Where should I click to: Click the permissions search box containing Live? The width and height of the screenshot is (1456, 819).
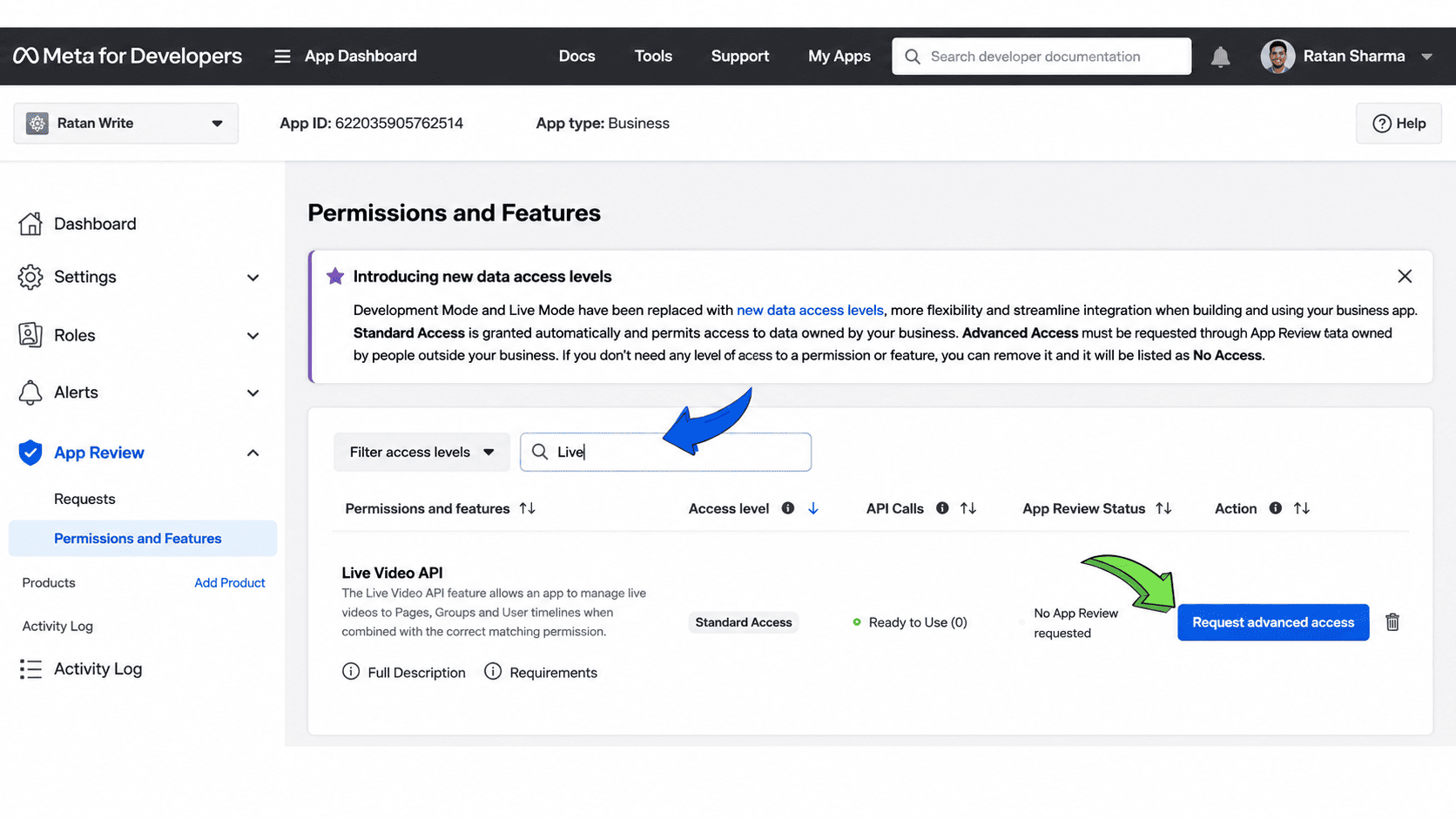point(665,453)
